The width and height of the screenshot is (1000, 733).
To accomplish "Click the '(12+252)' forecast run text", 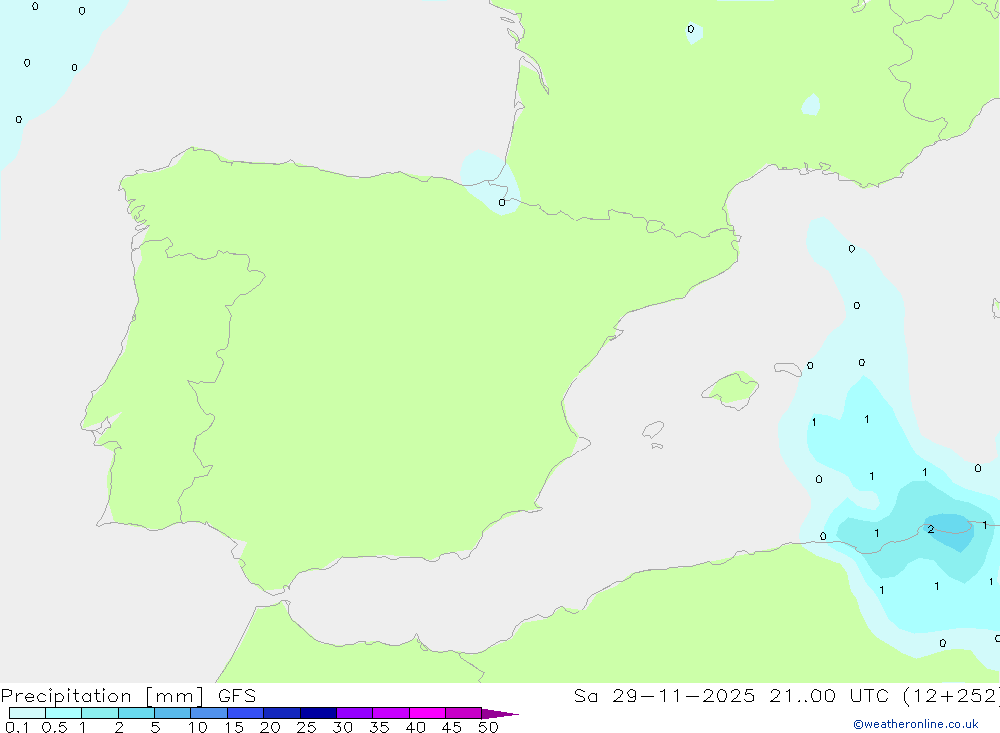I will (953, 696).
